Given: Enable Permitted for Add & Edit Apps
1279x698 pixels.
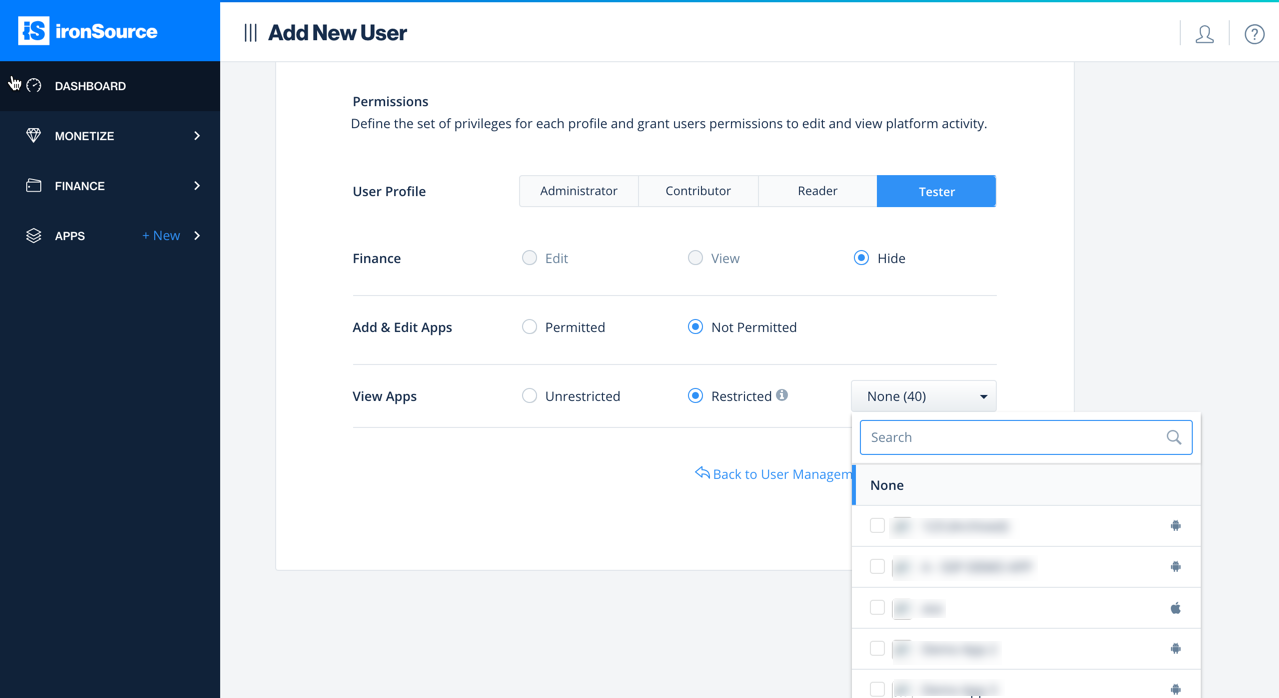Looking at the screenshot, I should (x=529, y=326).
